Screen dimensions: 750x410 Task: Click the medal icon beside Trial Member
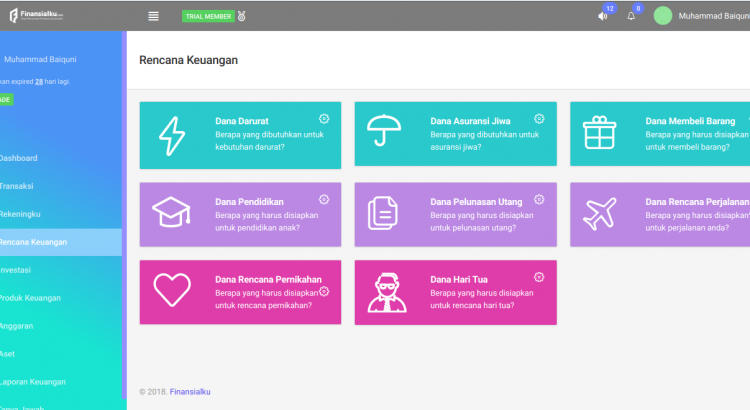coord(242,16)
